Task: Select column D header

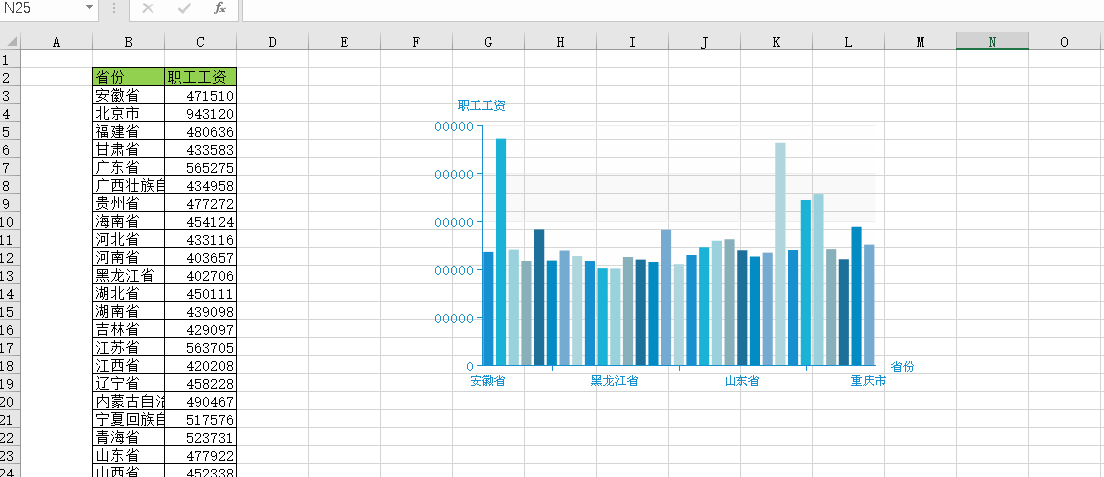Action: pyautogui.click(x=272, y=42)
